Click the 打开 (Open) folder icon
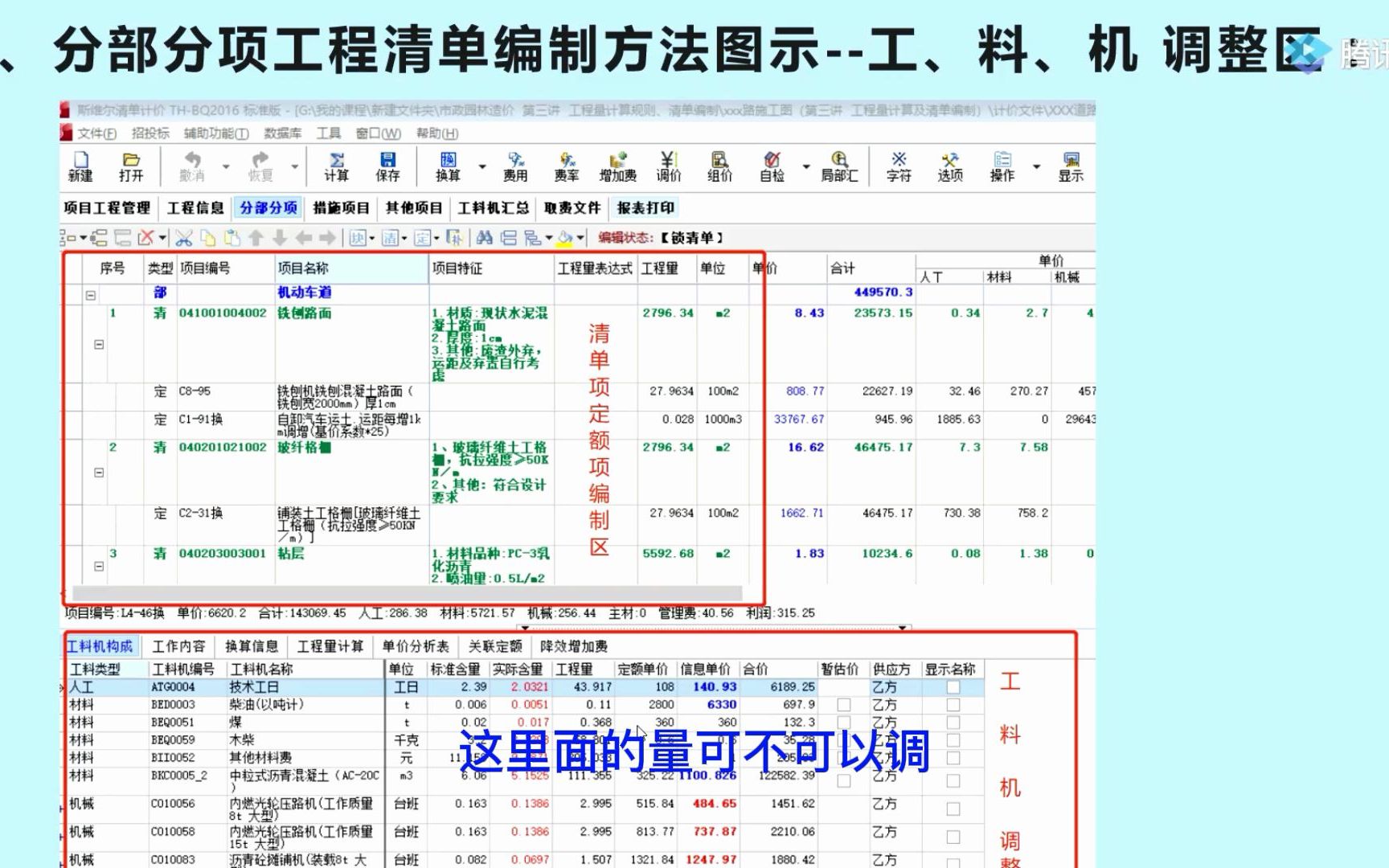1389x868 pixels. 131,166
